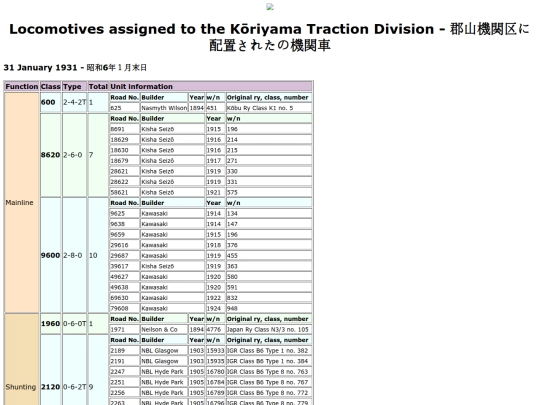This screenshot has width=540, height=405.
Task: Select road number 29687
Action: pos(125,256)
